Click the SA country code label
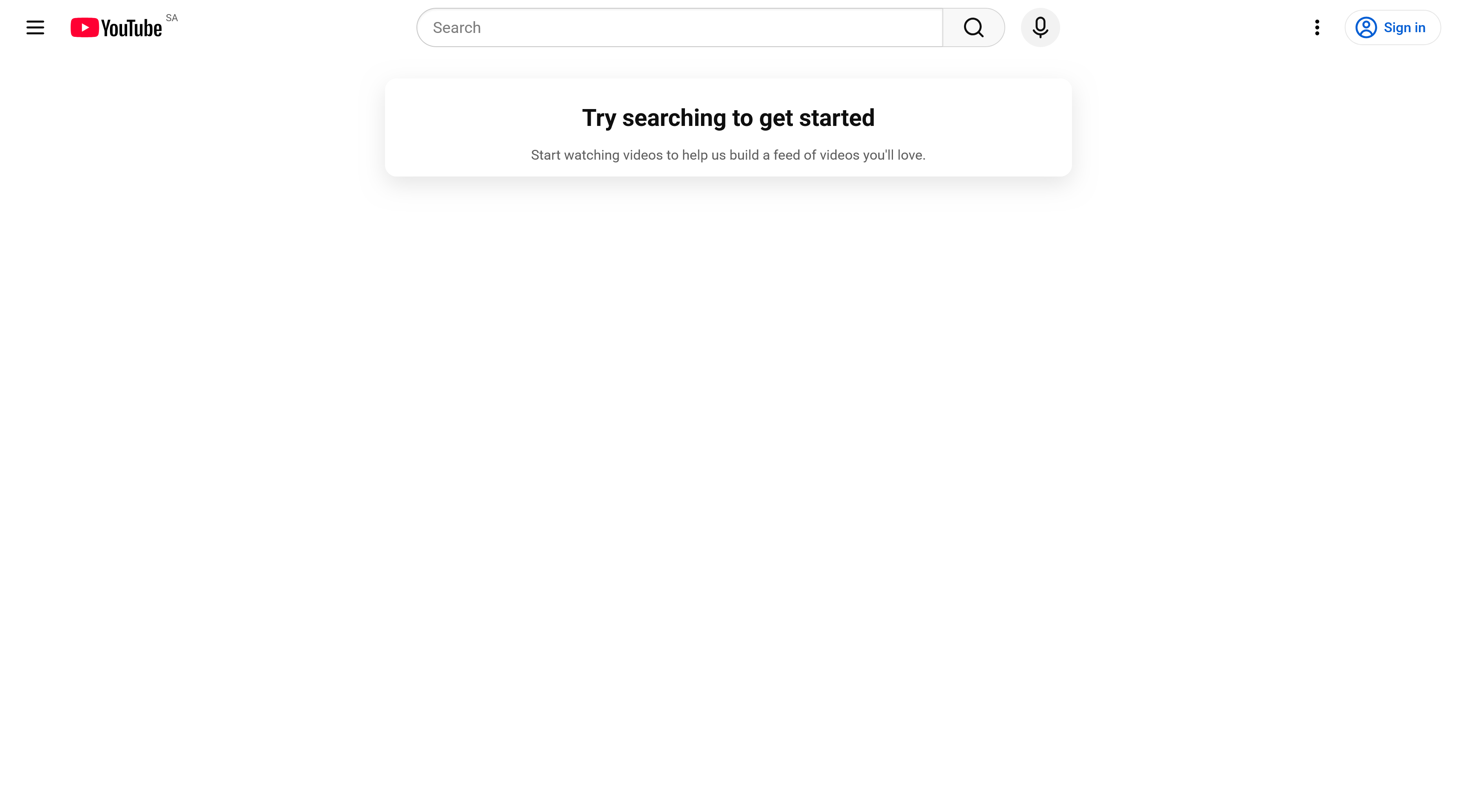Image resolution: width=1457 pixels, height=812 pixels. pyautogui.click(x=172, y=18)
